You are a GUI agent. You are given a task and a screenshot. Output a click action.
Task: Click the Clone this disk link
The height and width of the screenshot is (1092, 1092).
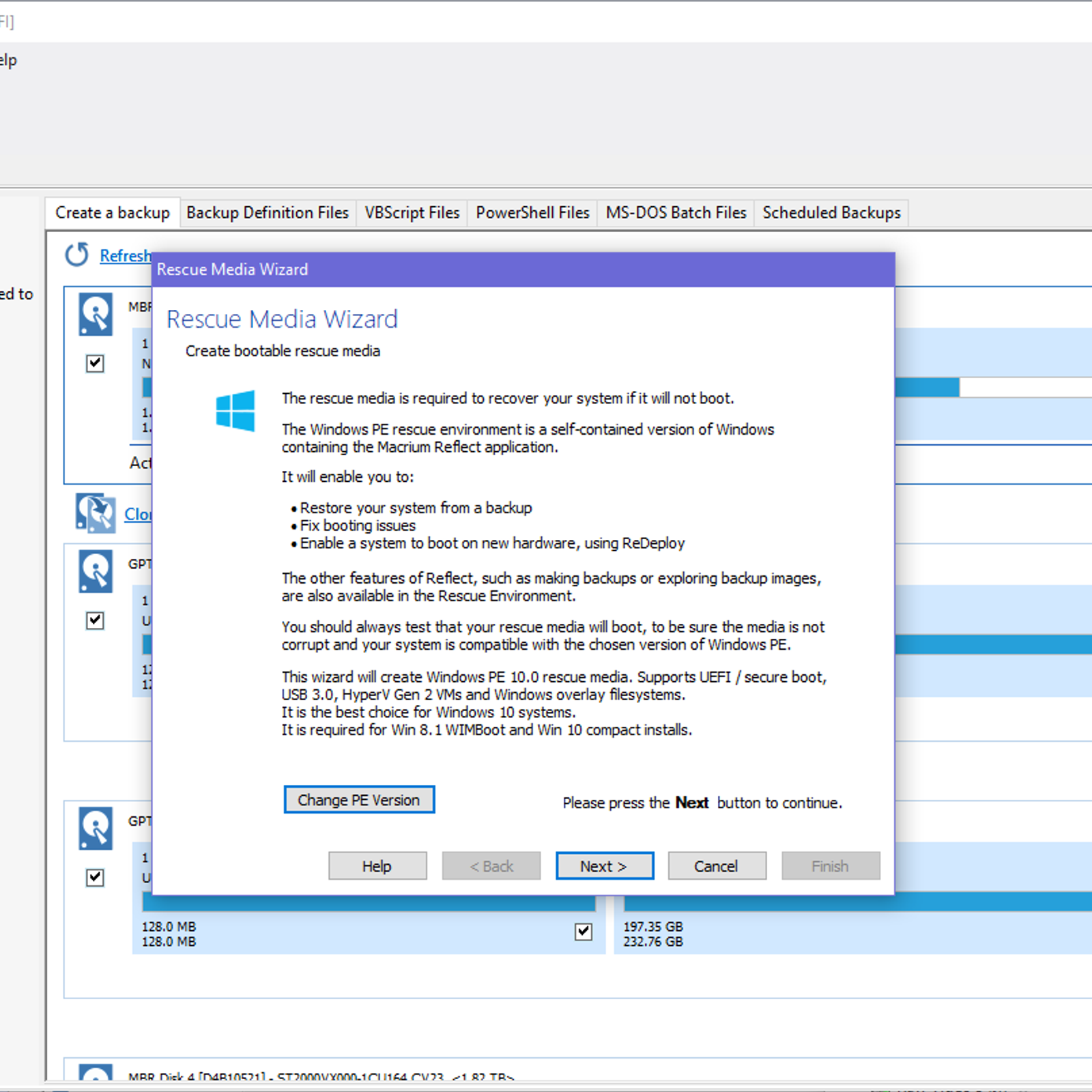(x=137, y=514)
